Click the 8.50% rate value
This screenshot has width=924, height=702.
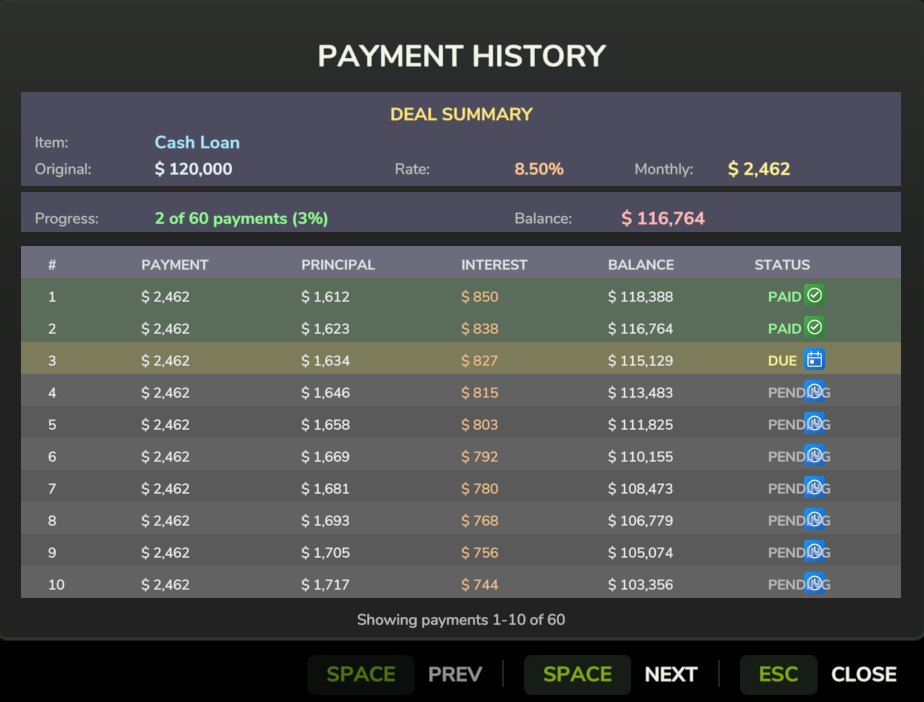tap(539, 169)
